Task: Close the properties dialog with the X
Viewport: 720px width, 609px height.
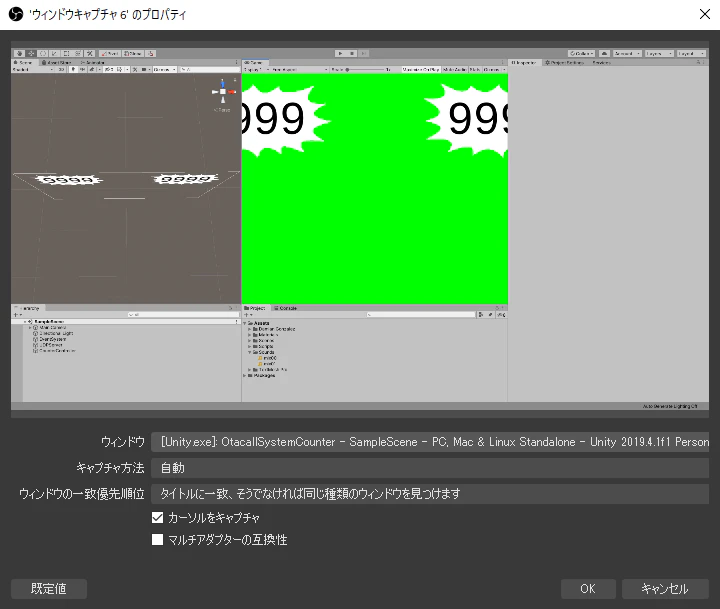Action: pyautogui.click(x=705, y=14)
